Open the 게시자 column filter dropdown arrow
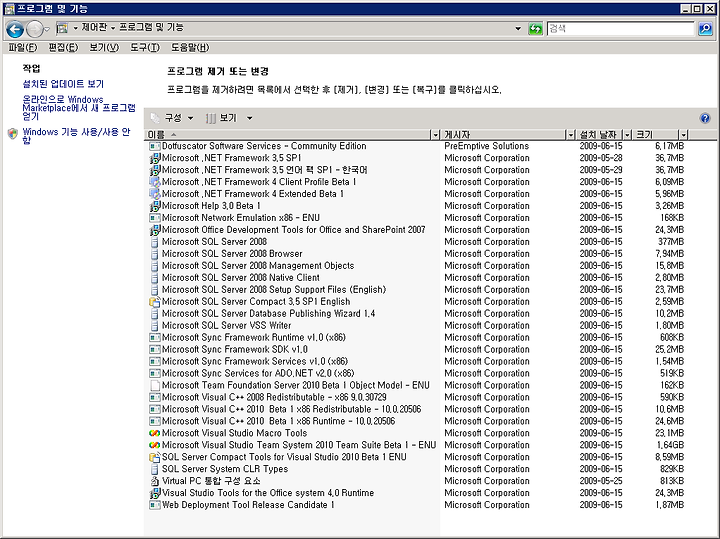 570,135
